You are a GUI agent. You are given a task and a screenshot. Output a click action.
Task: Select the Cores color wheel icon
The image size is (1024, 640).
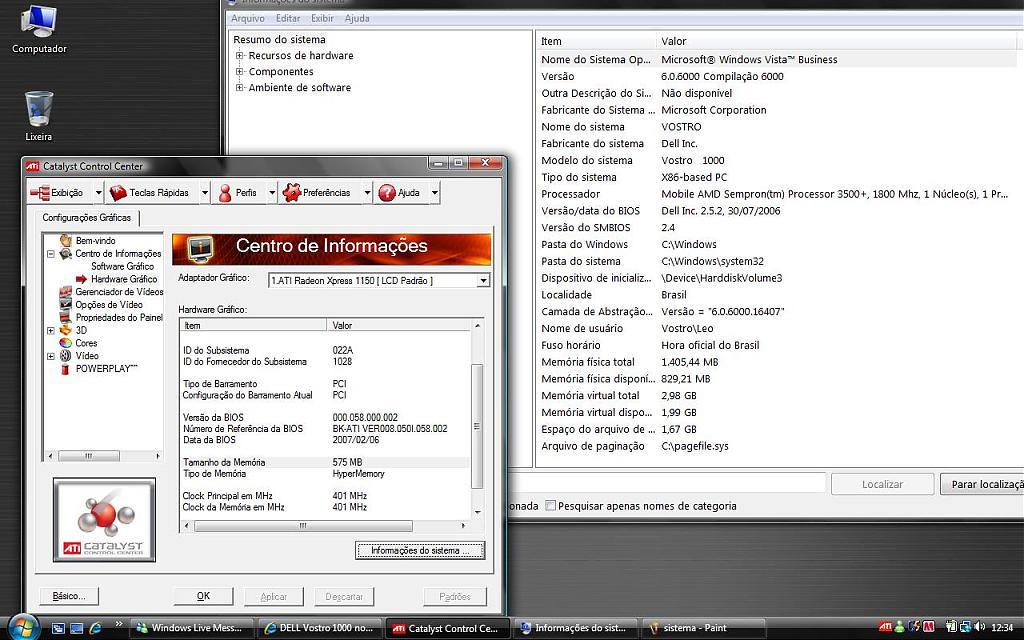tap(65, 343)
